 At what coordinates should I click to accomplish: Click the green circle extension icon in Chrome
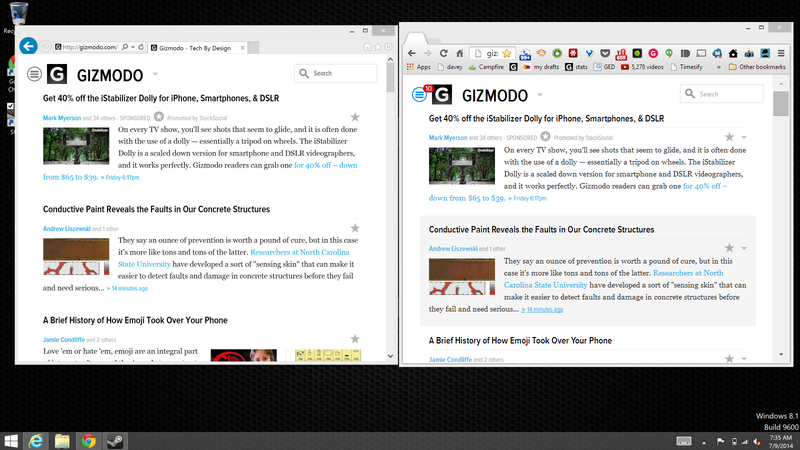coord(557,53)
